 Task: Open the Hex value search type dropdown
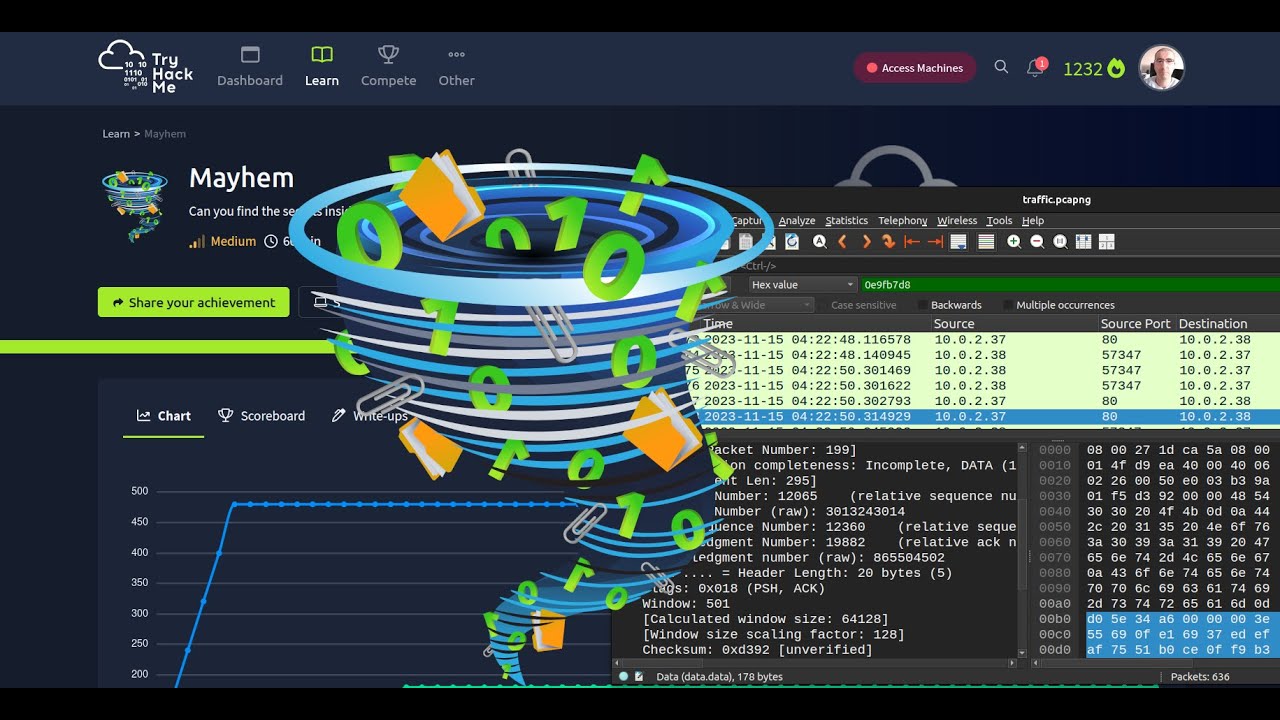click(x=803, y=285)
